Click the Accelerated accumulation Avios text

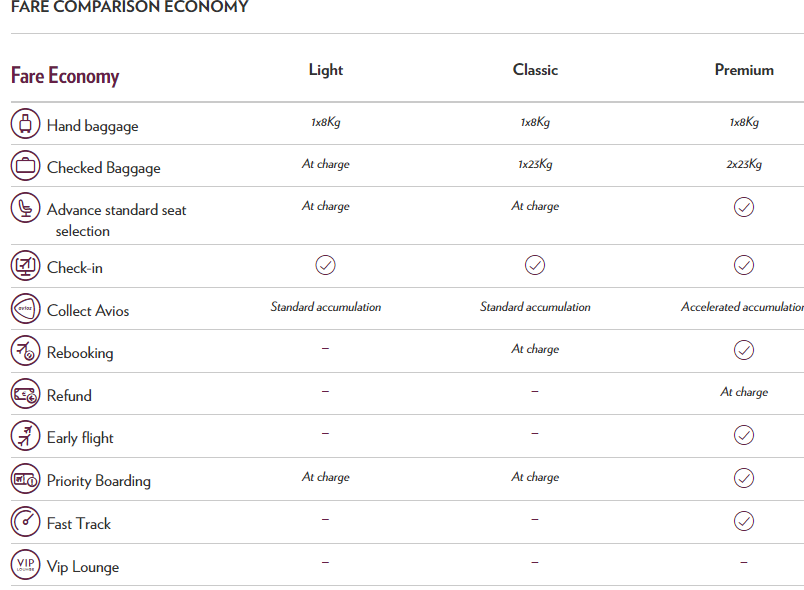click(742, 307)
